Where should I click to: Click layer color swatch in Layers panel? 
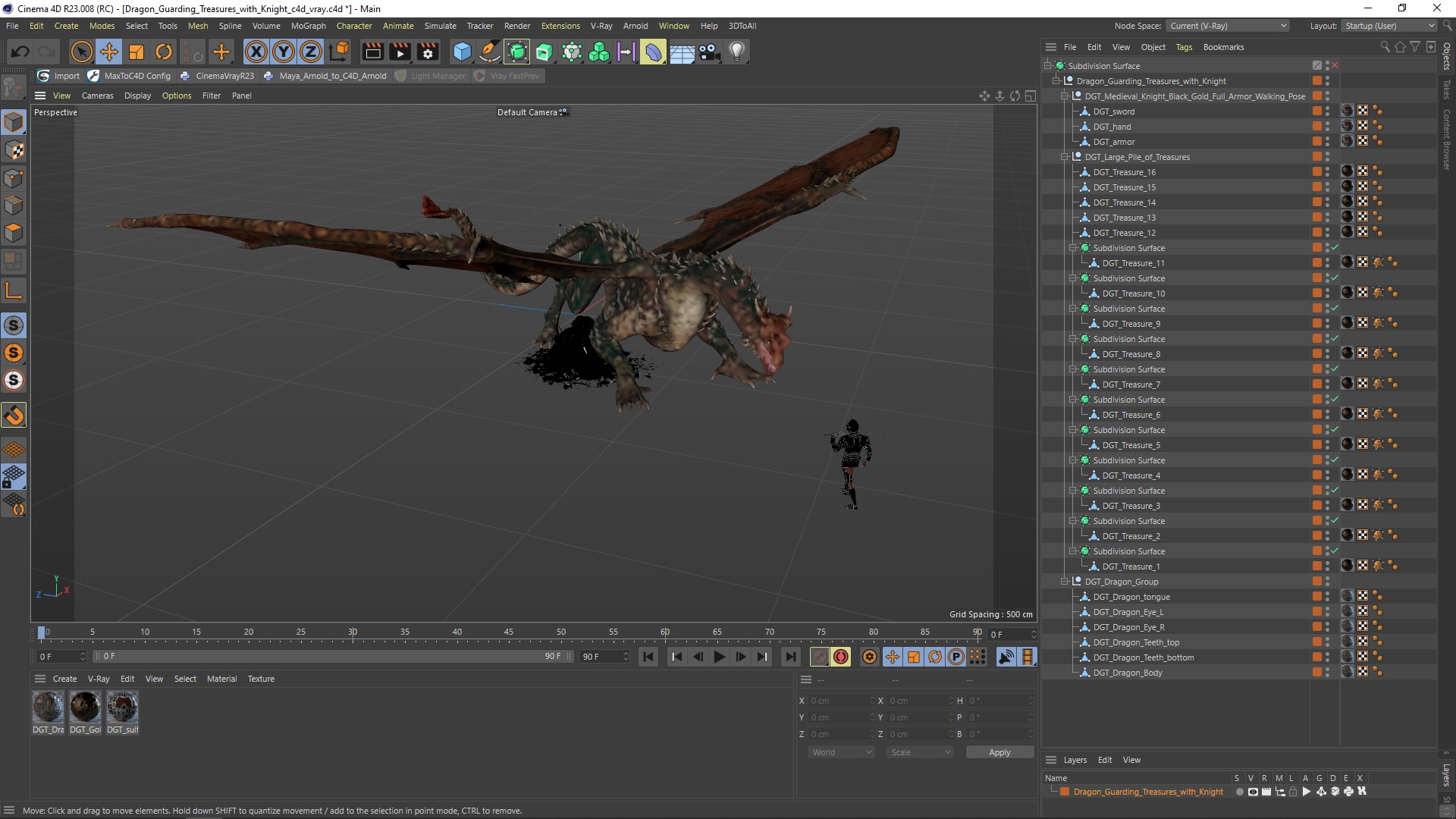coord(1065,792)
